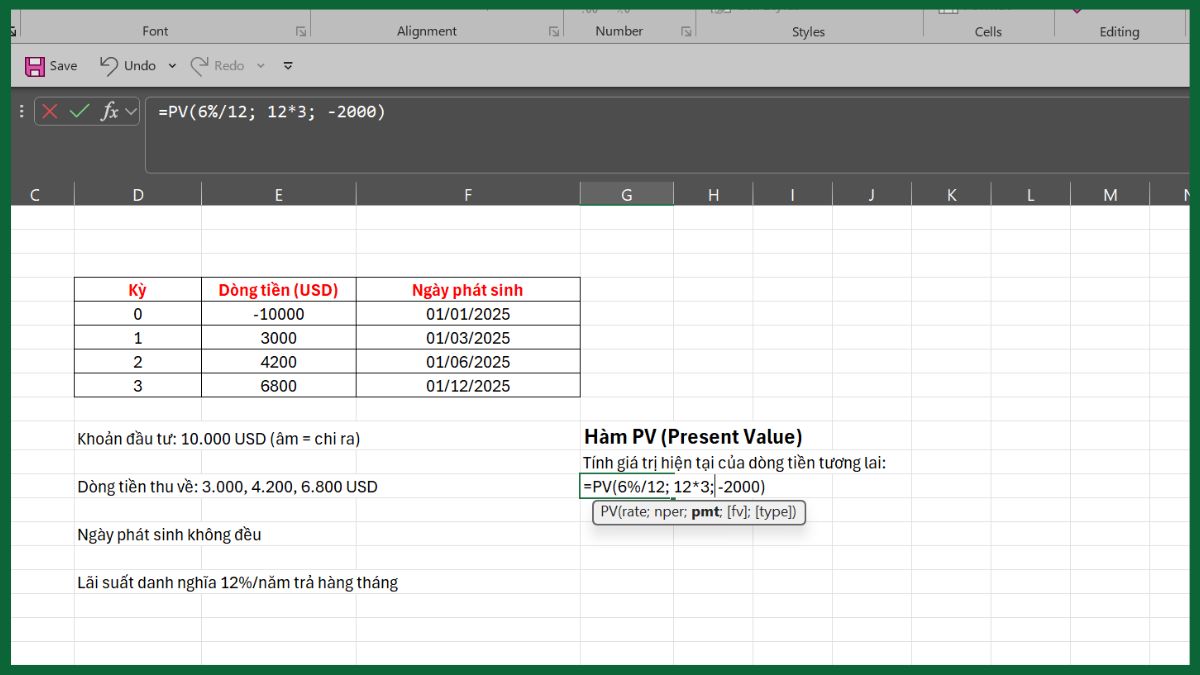Open the Redo dropdown arrow

tap(260, 65)
